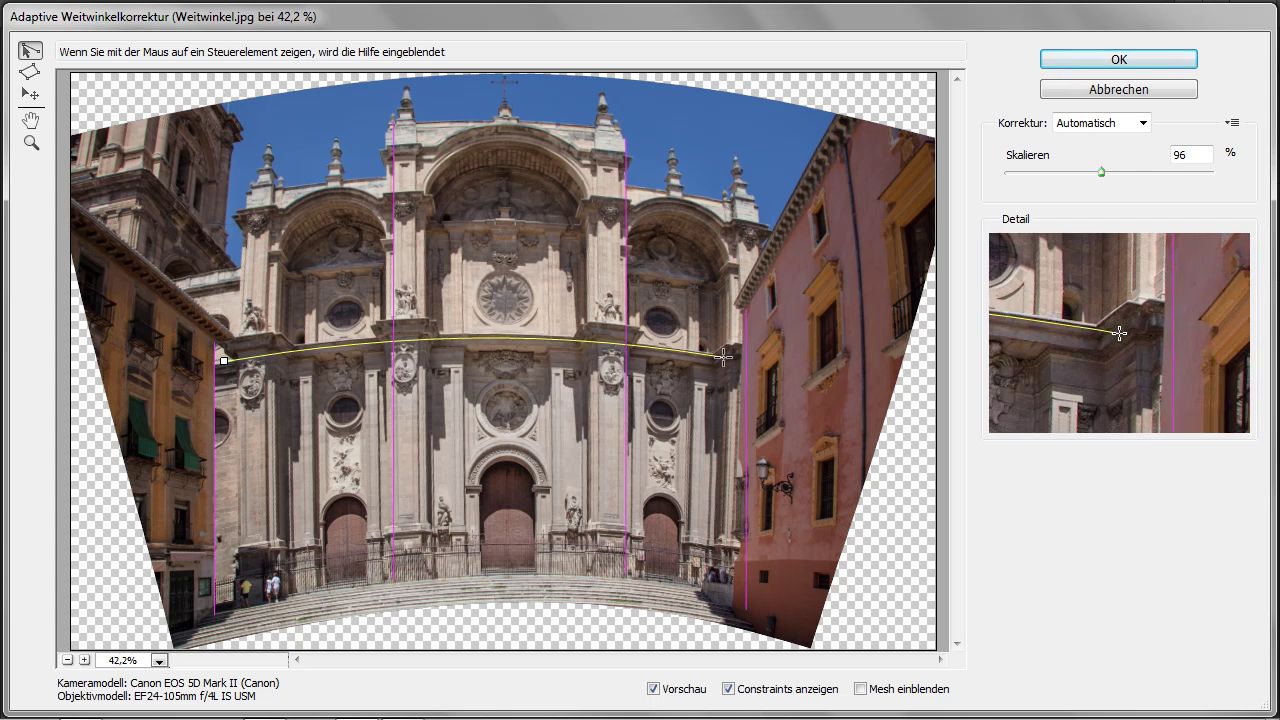The width and height of the screenshot is (1280, 720).
Task: Select the Constraint tool
Action: click(x=30, y=50)
